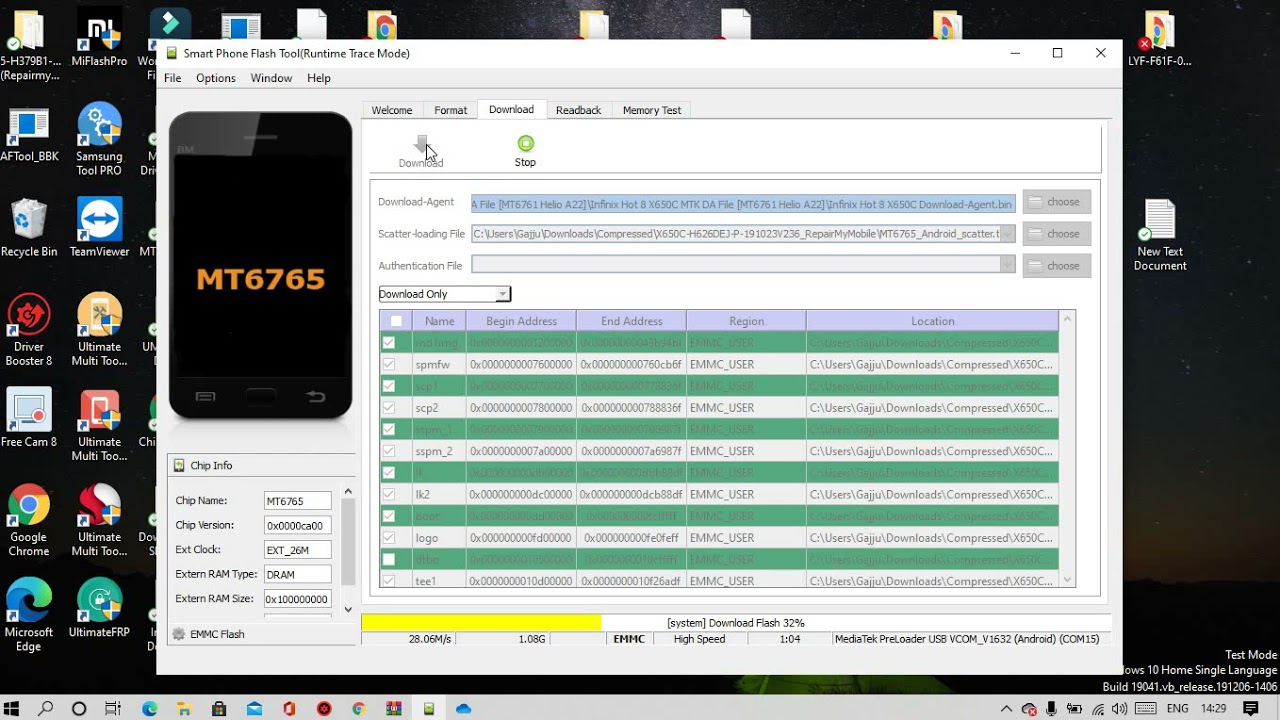Click the Download-Agent path field
The width and height of the screenshot is (1280, 720).
coord(743,203)
